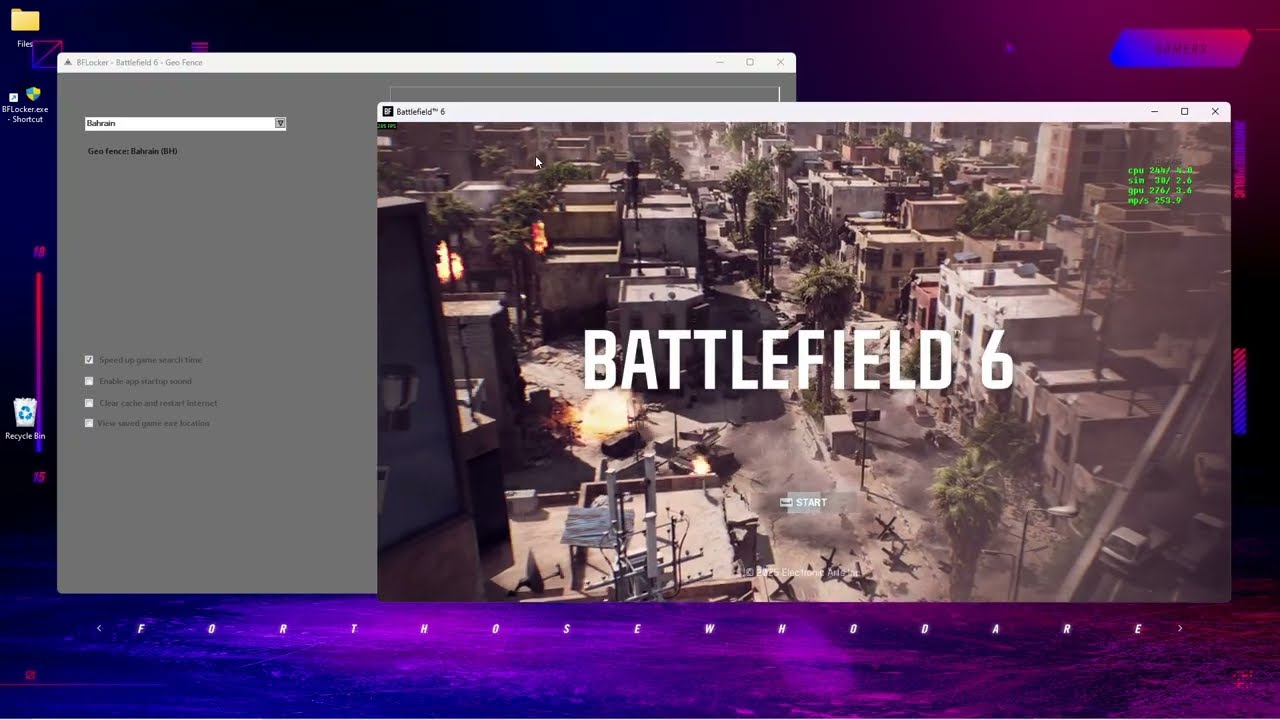1280x720 pixels.
Task: Maximize the Battlefield 6 game window
Action: tap(1185, 112)
